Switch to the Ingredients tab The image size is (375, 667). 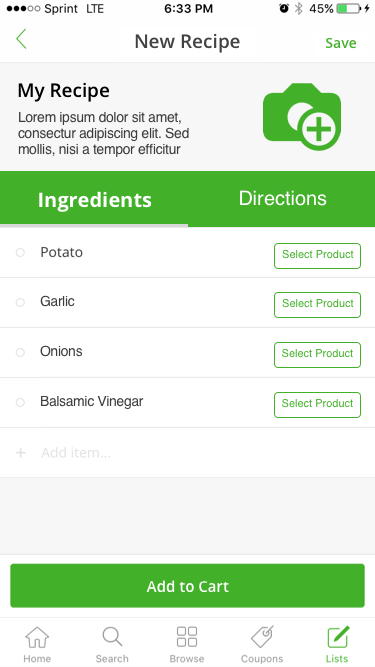point(94,200)
